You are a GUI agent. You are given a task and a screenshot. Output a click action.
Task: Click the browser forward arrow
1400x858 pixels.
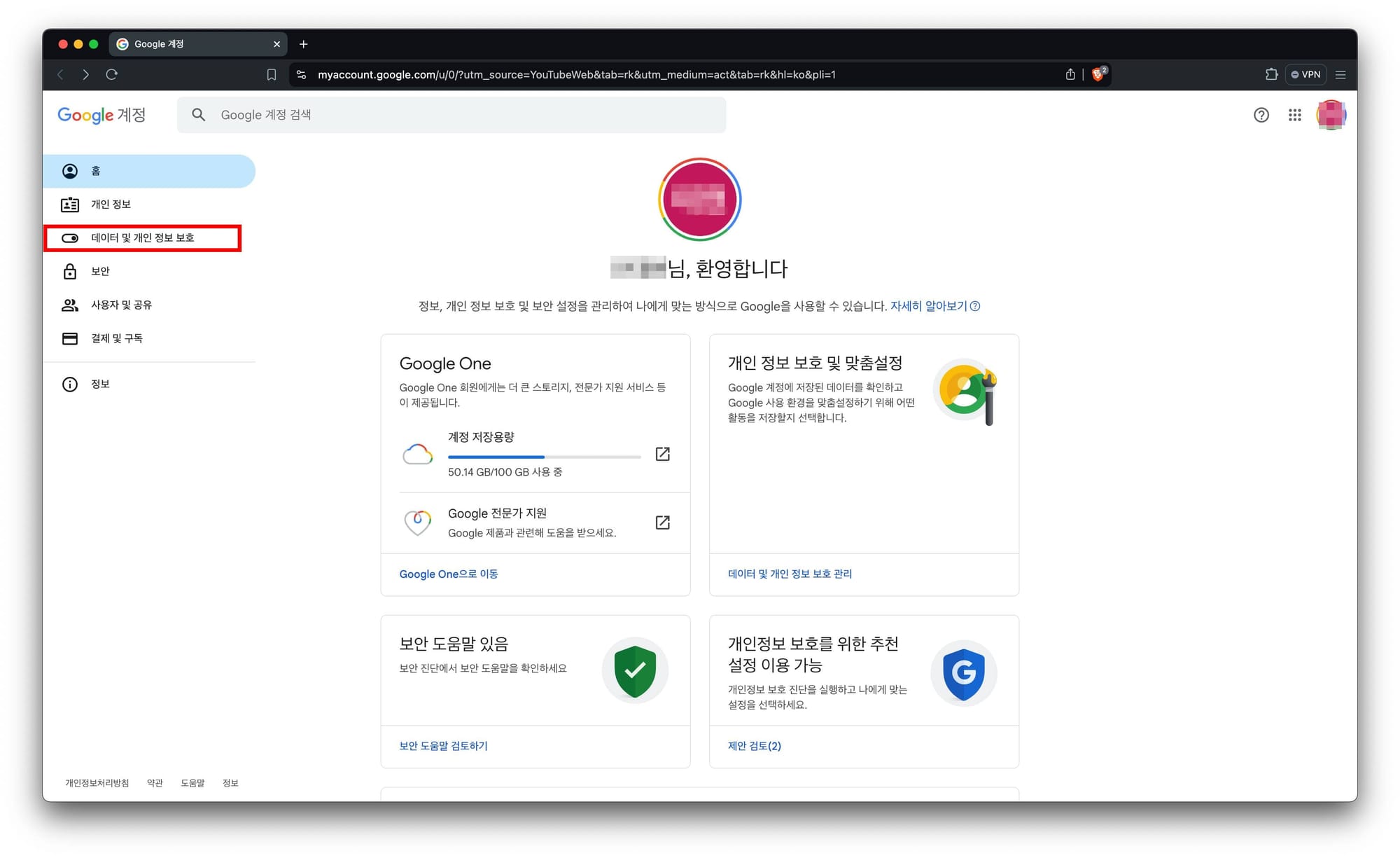[85, 74]
